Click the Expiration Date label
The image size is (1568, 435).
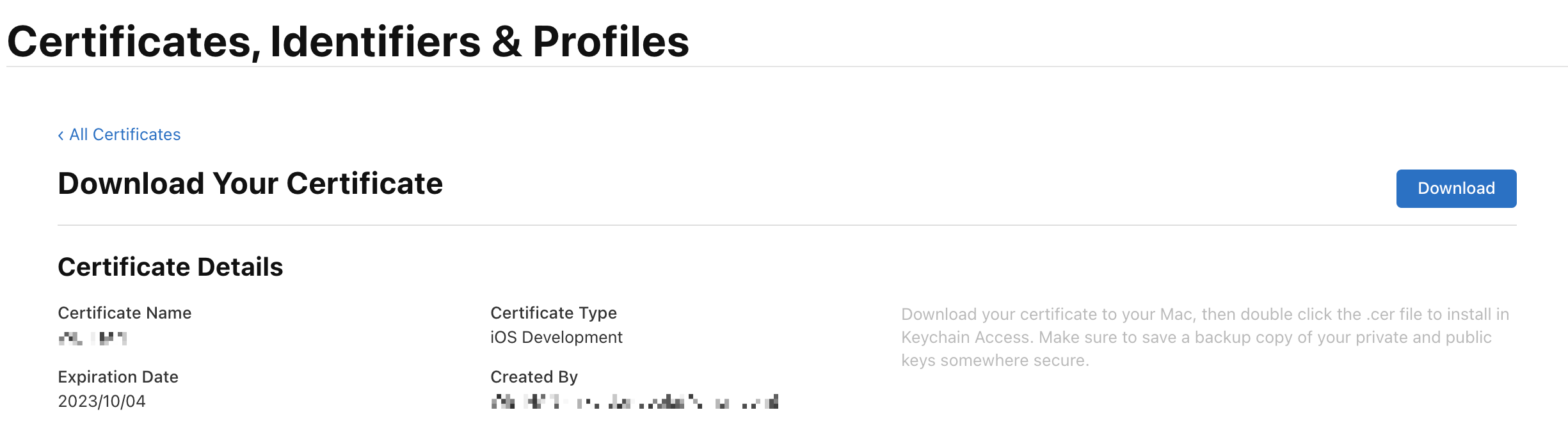click(118, 377)
